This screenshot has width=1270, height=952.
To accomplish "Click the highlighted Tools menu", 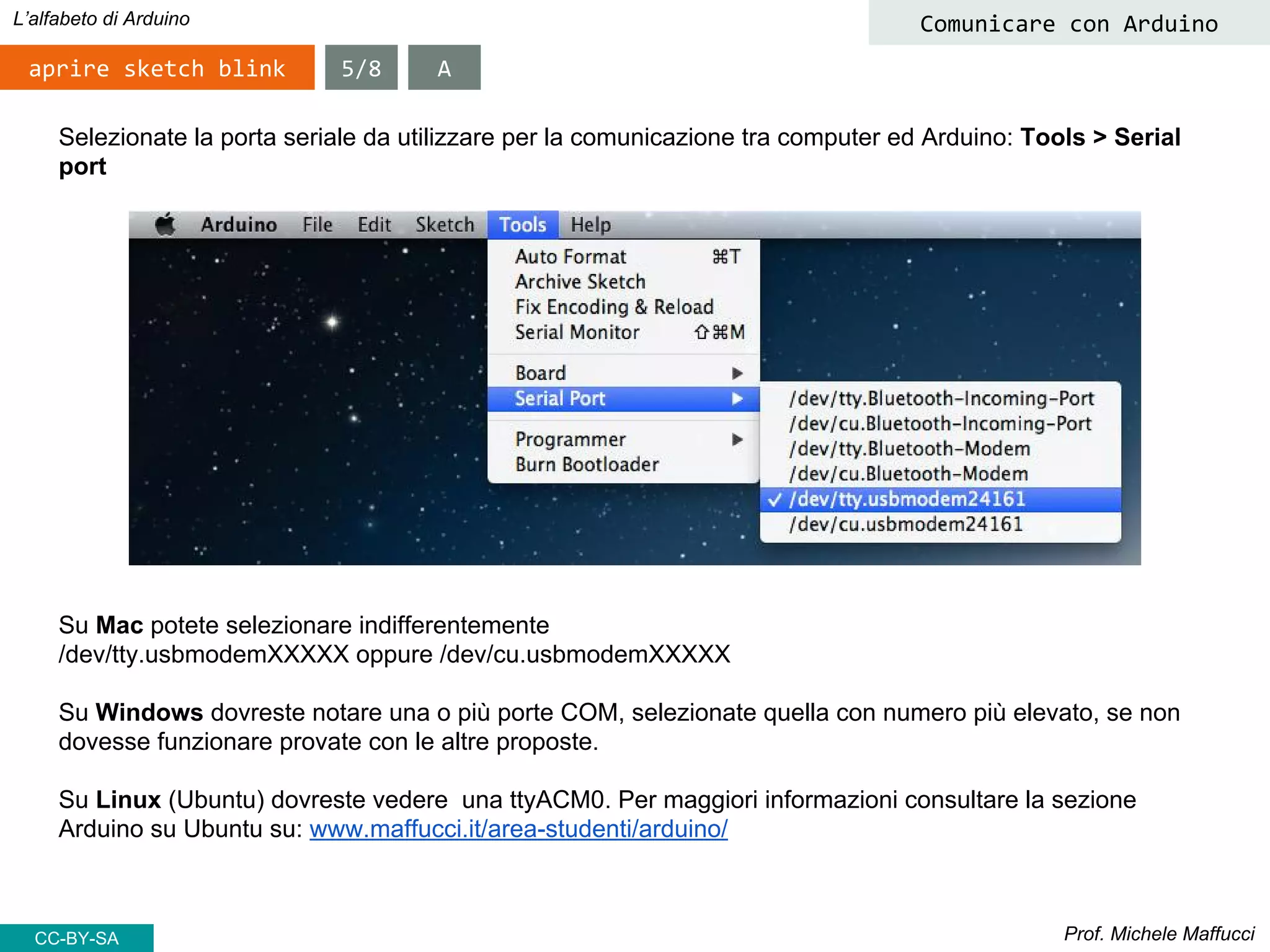I will pos(523,224).
